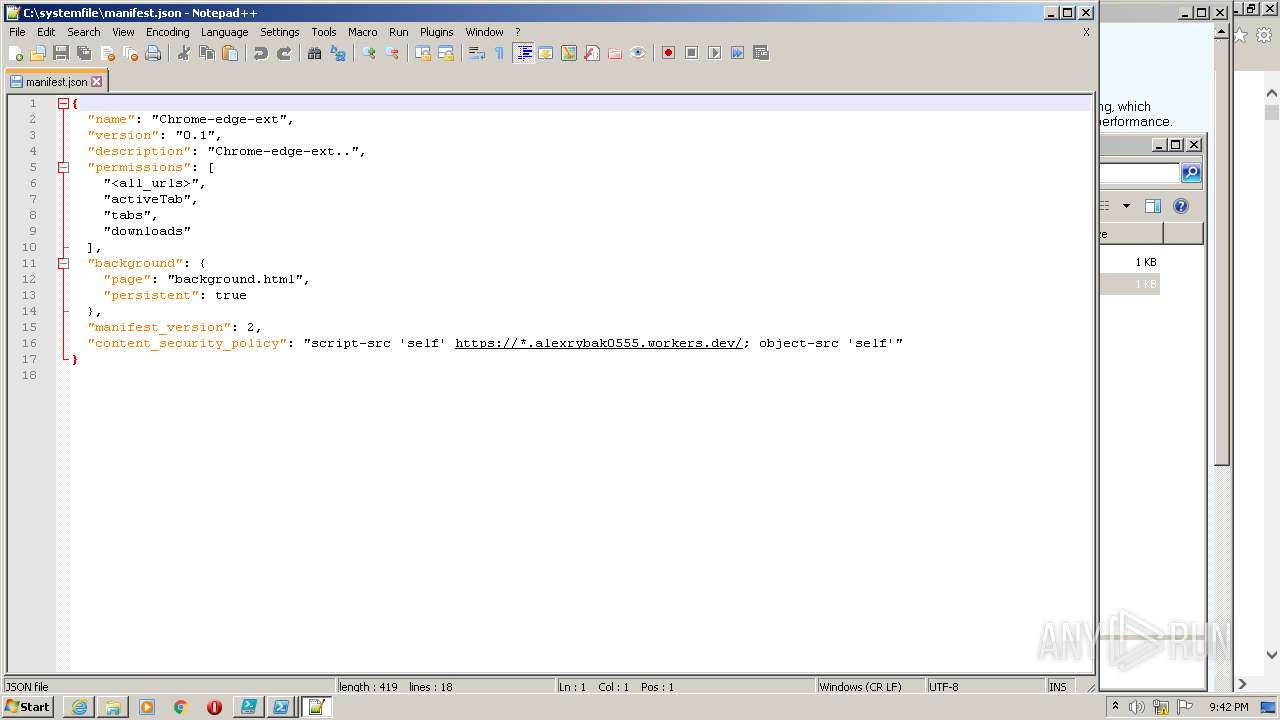Click the New file toolbar icon

tap(16, 53)
